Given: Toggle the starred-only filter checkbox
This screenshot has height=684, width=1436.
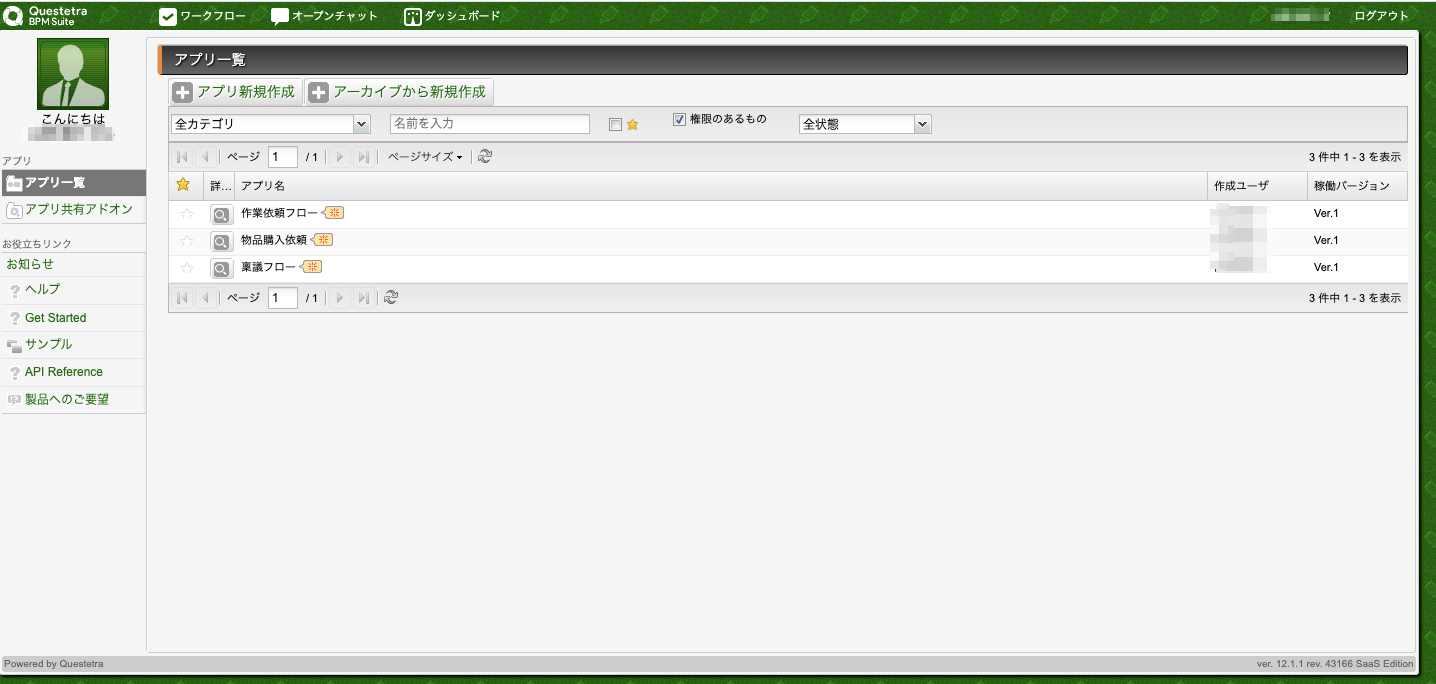Looking at the screenshot, I should tap(615, 125).
